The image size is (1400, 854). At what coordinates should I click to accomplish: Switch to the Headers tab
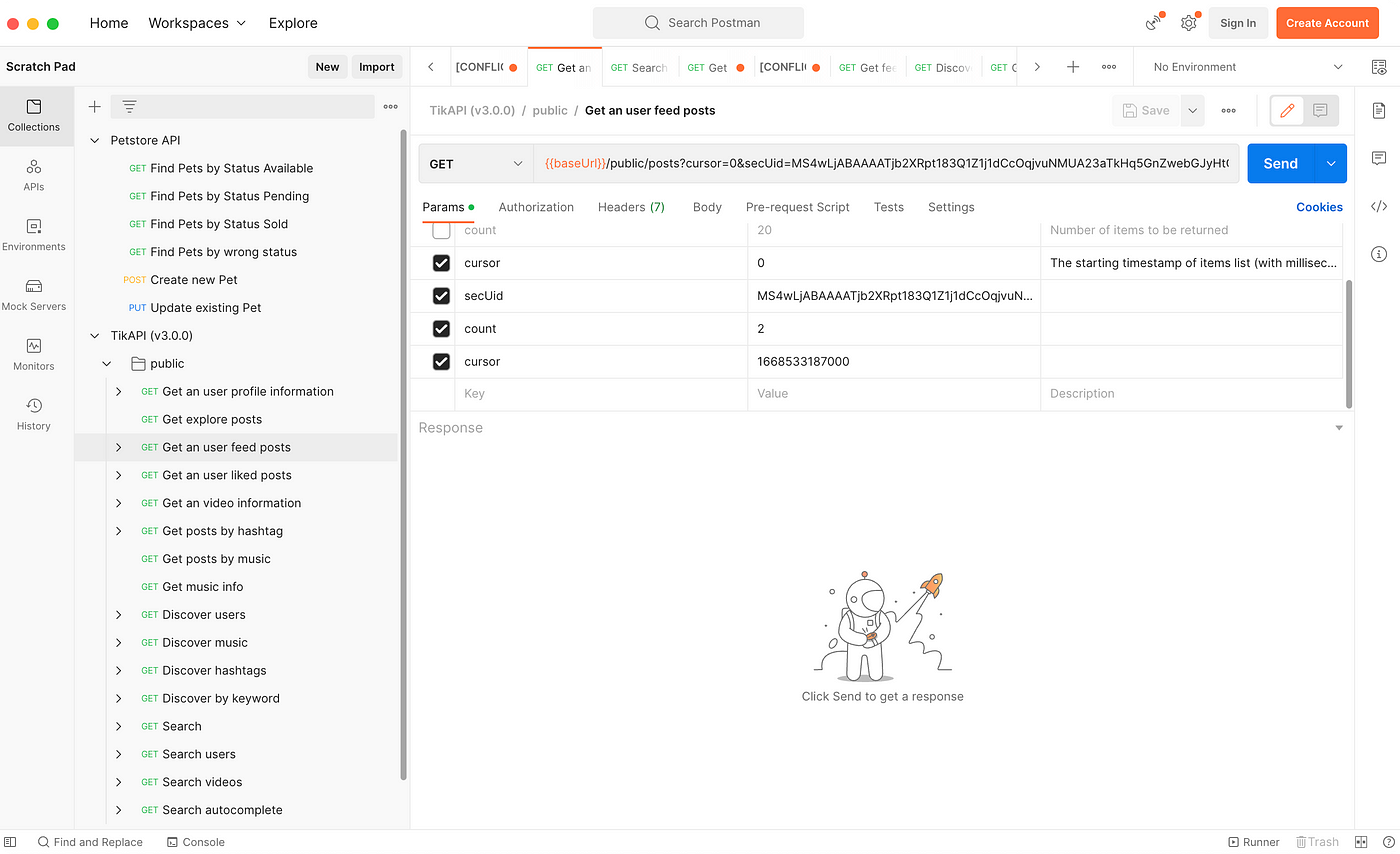coord(631,207)
